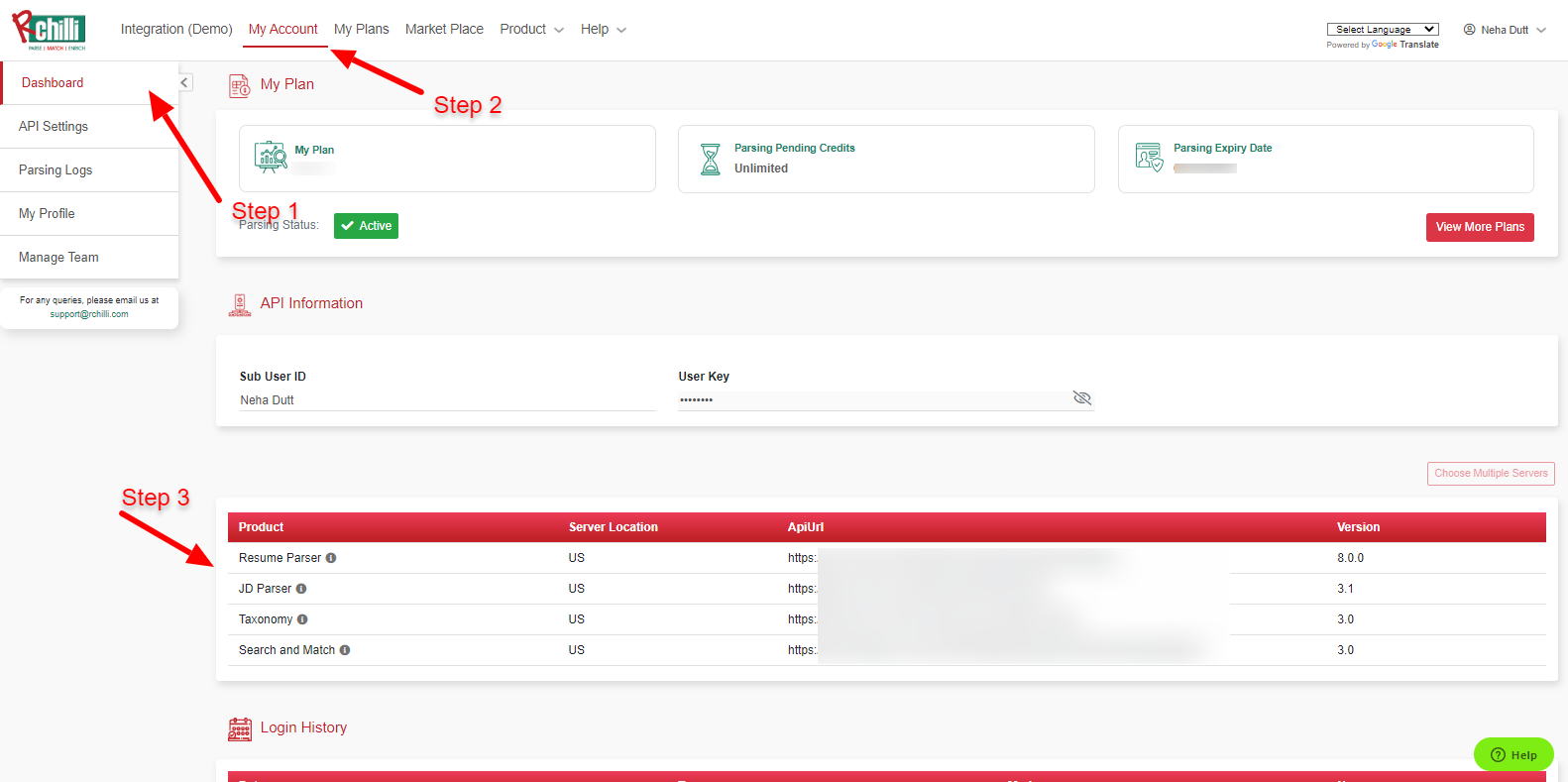
Task: Click the info icon beside Taxonomy
Action: (x=302, y=619)
